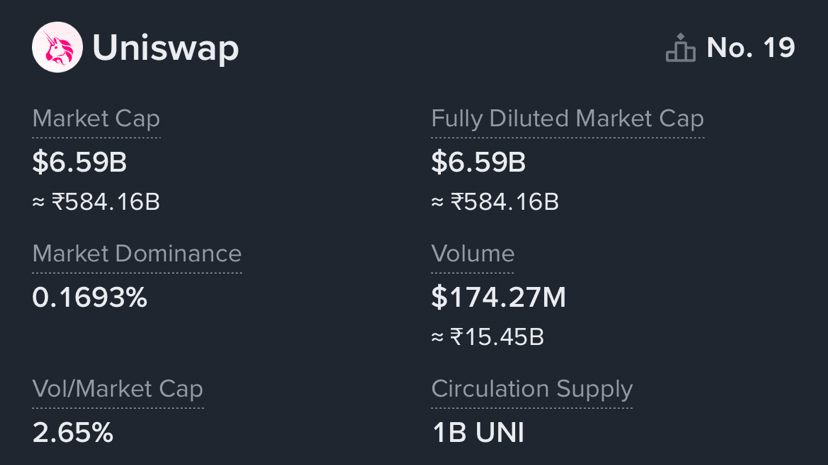Select the fully diluted ₹584.16B conversion
Image resolution: width=828 pixels, height=465 pixels.
(x=495, y=202)
